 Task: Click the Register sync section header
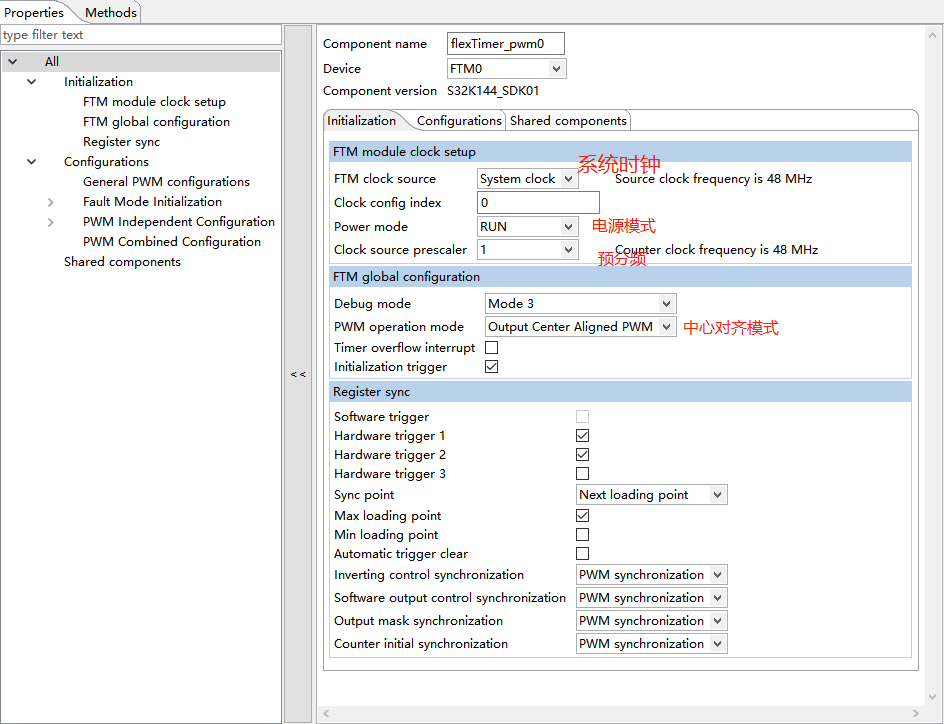(x=620, y=392)
